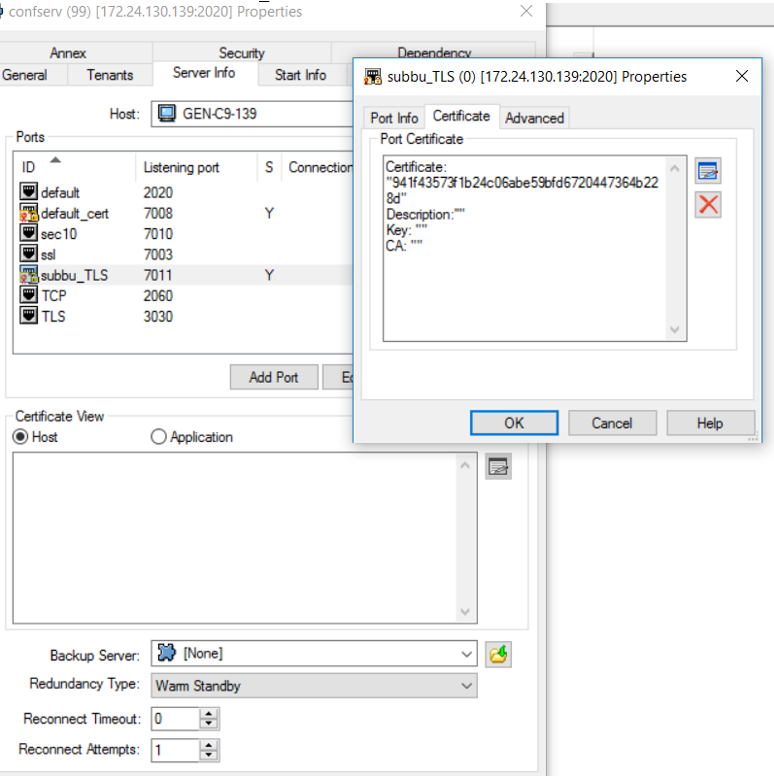Screen dimensions: 774x776
Task: Click the red X delete certificate icon
Action: point(708,205)
